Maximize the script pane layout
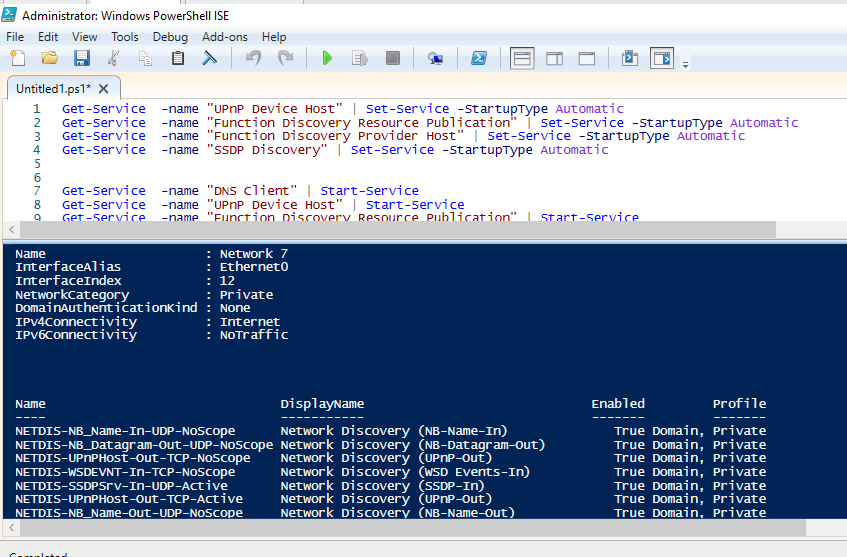The width and height of the screenshot is (847, 557). [587, 58]
